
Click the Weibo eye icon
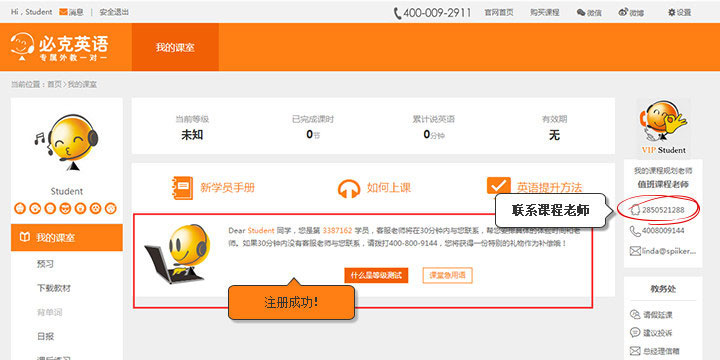(x=623, y=12)
